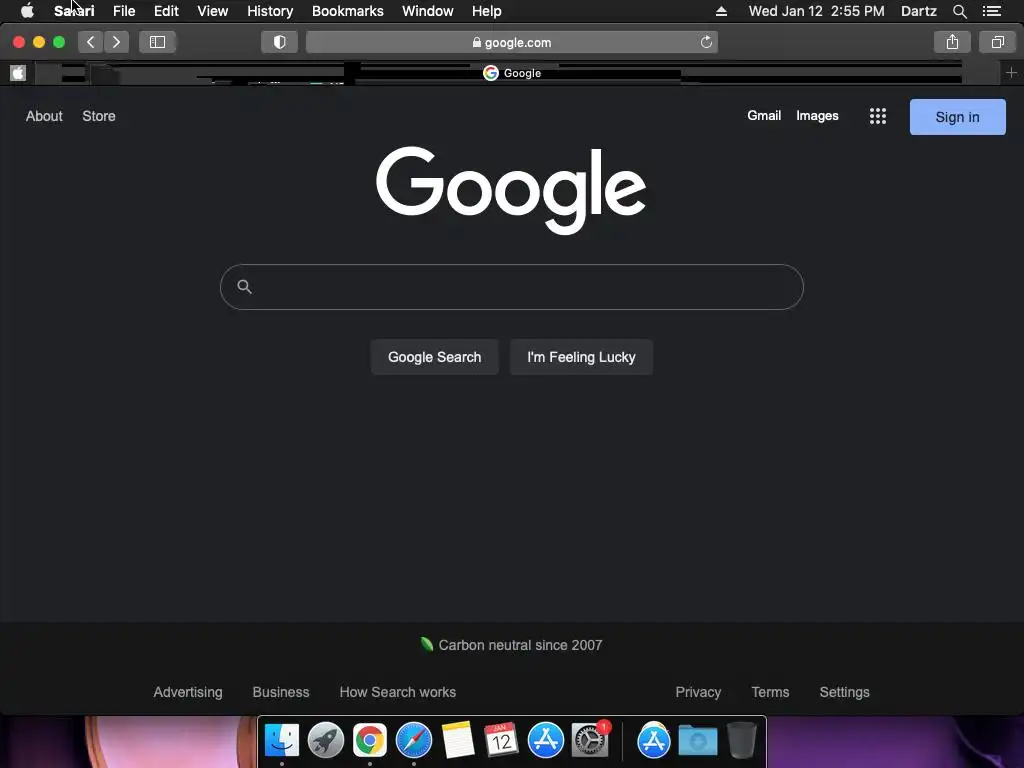Open Calendar from the Dock
This screenshot has height=768, width=1024.
tap(502, 741)
